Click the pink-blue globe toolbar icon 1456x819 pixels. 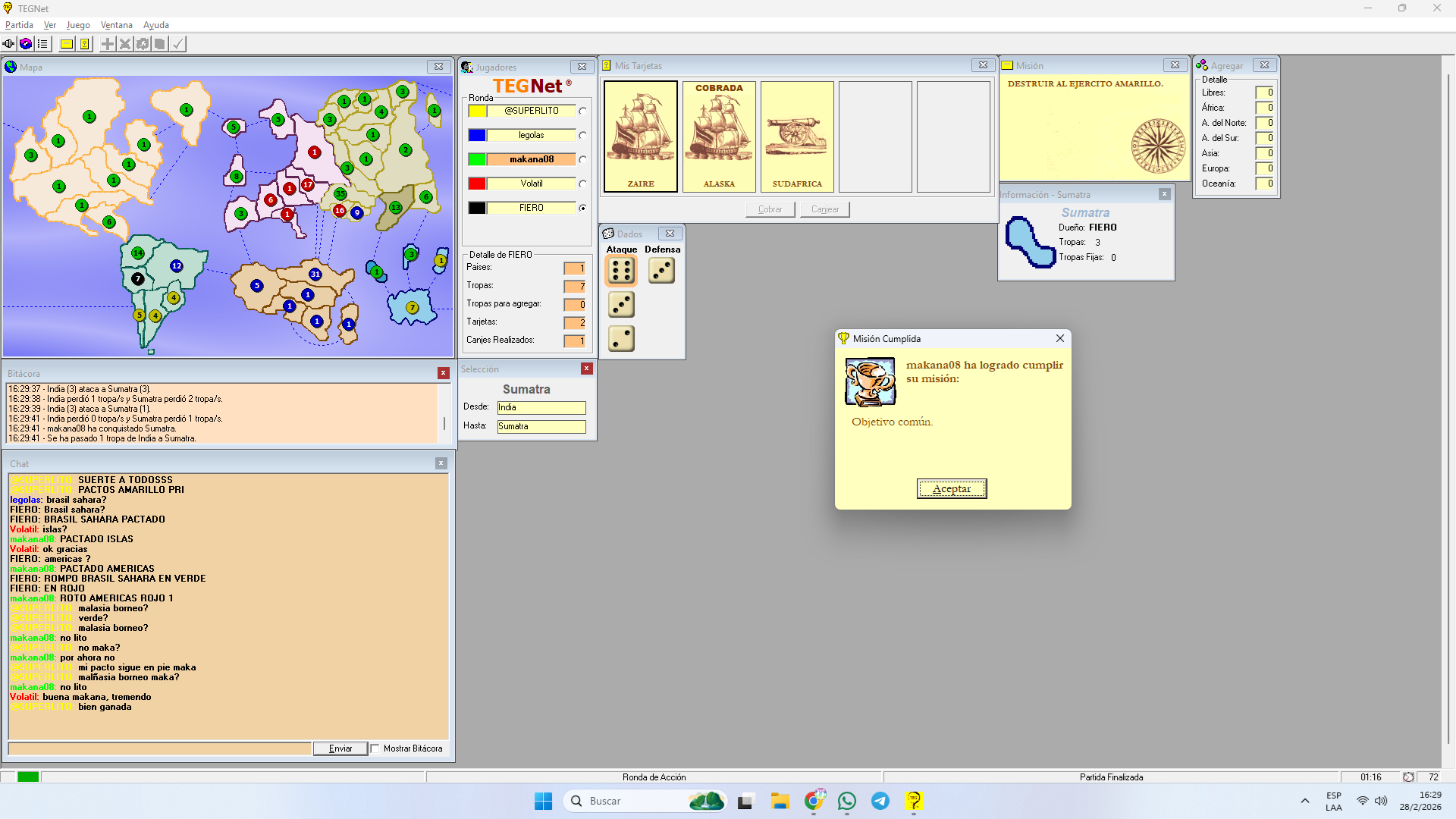(26, 44)
